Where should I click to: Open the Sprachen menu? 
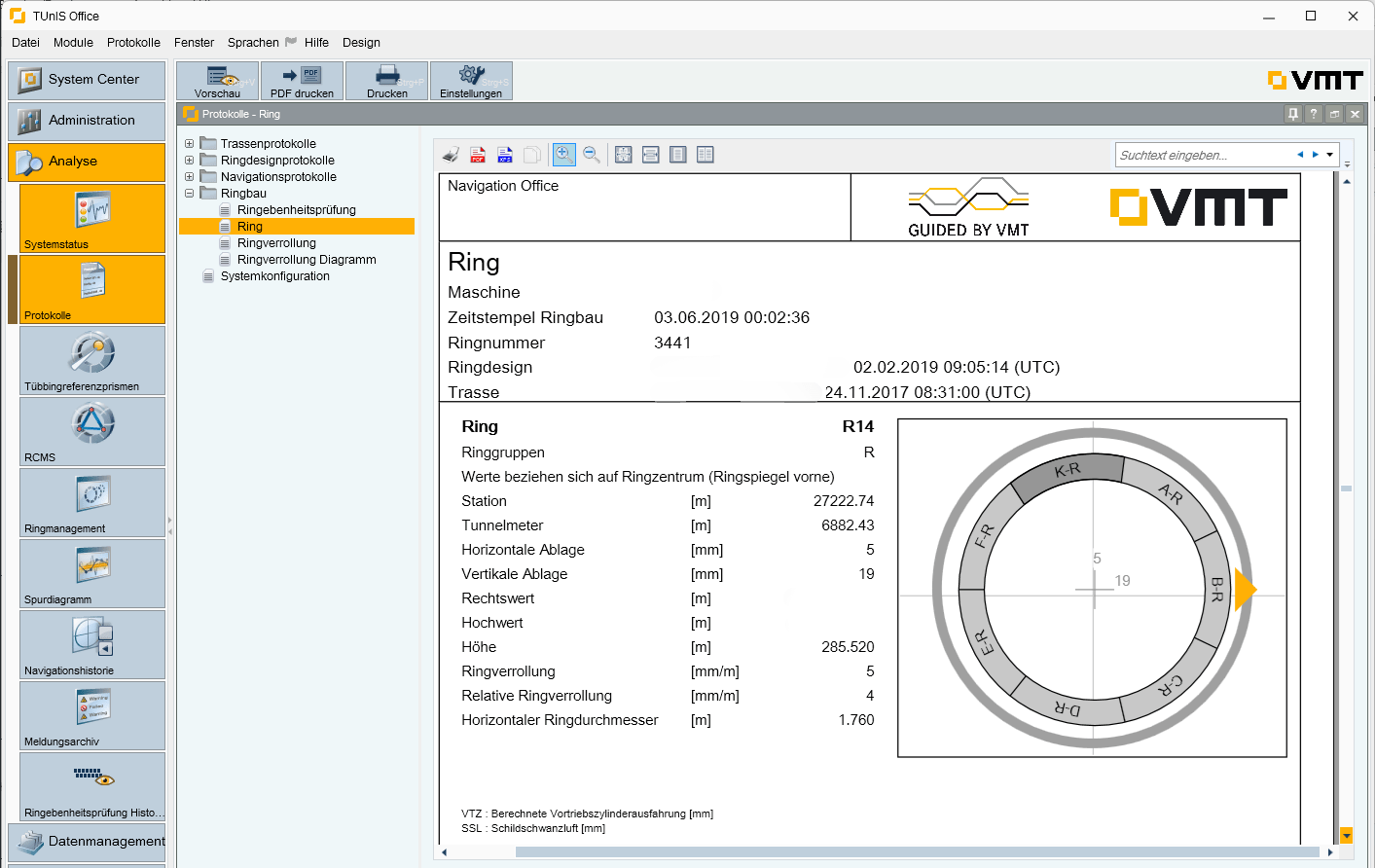(x=253, y=43)
